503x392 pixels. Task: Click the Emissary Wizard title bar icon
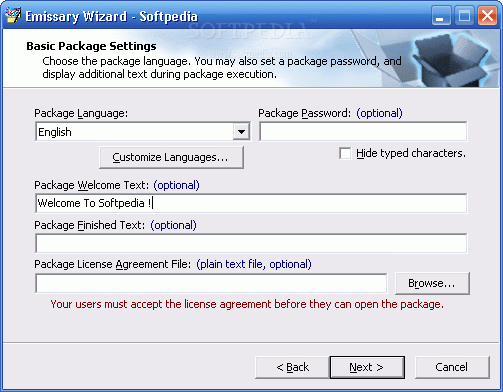13,15
